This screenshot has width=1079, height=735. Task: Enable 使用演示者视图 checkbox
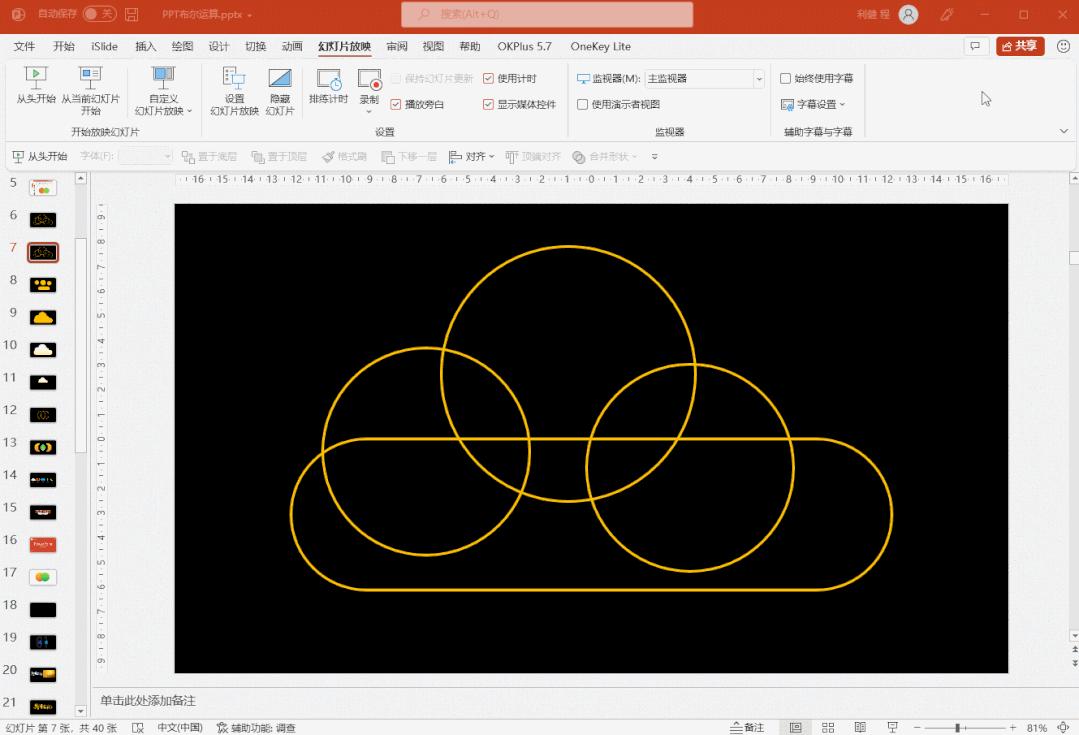[x=583, y=104]
